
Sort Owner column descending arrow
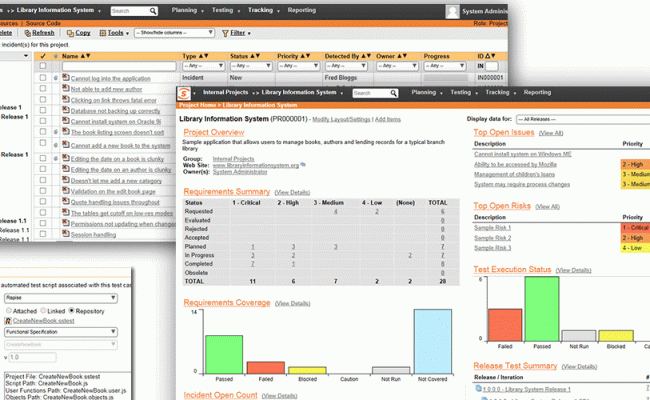tap(405, 56)
